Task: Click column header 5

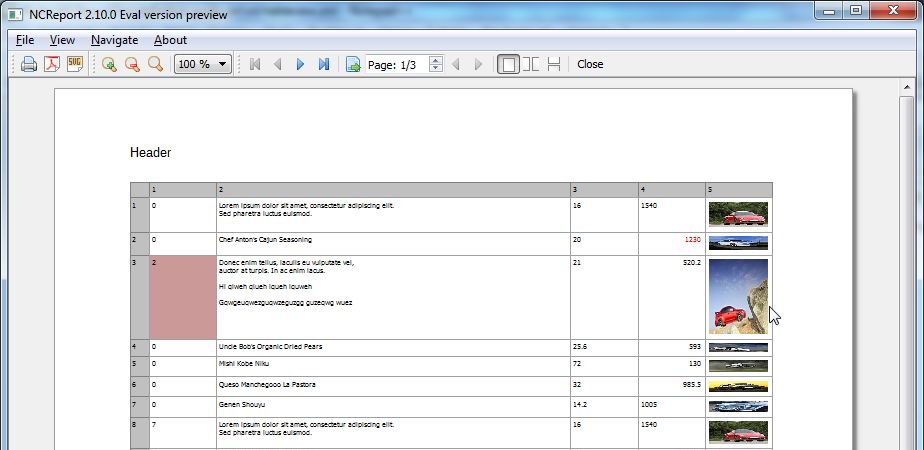Action: point(739,190)
